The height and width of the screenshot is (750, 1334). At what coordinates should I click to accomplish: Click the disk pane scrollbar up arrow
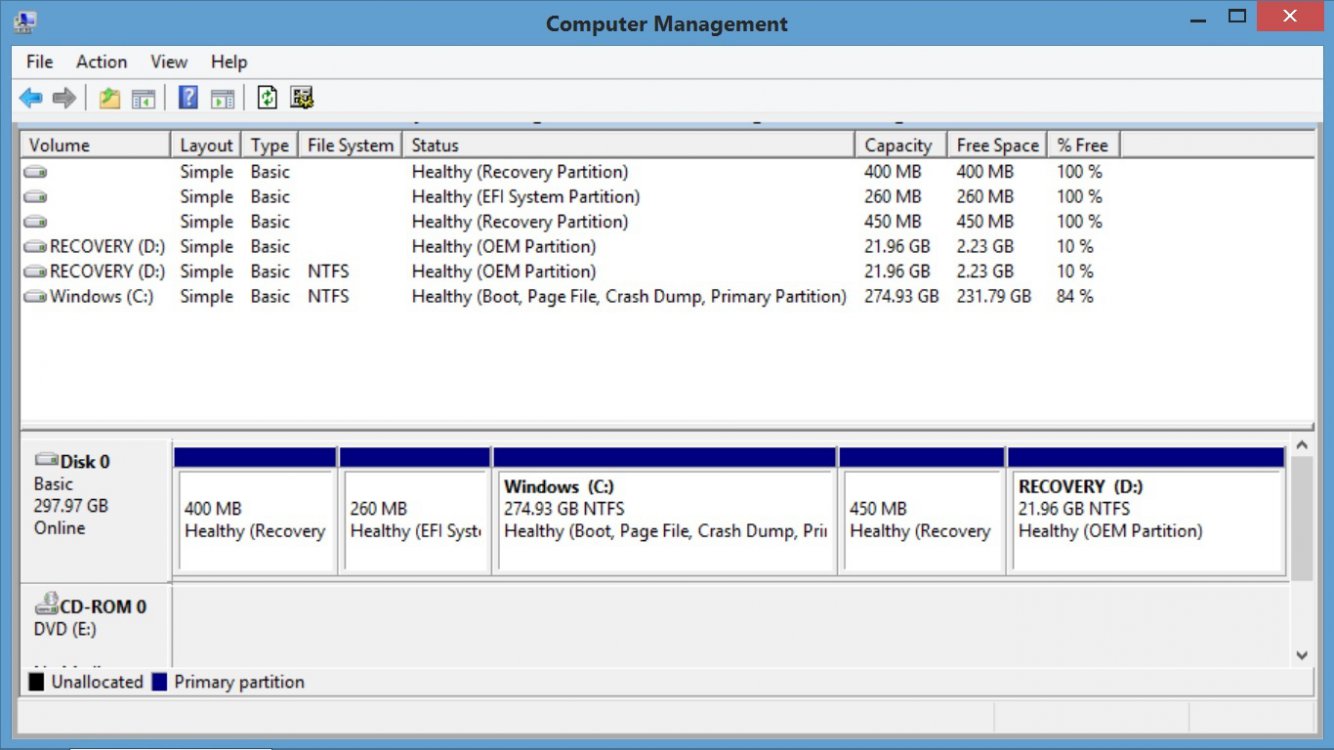pos(1301,445)
